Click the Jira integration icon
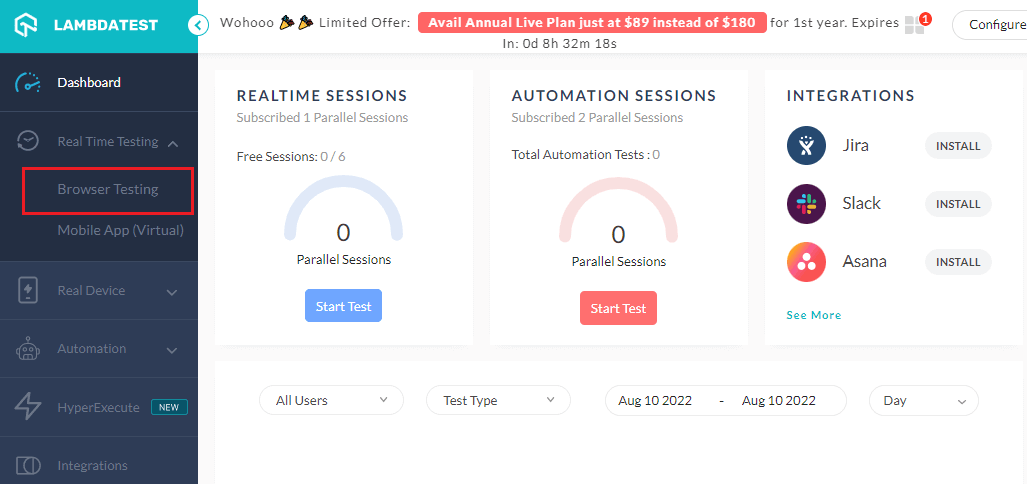 point(806,146)
